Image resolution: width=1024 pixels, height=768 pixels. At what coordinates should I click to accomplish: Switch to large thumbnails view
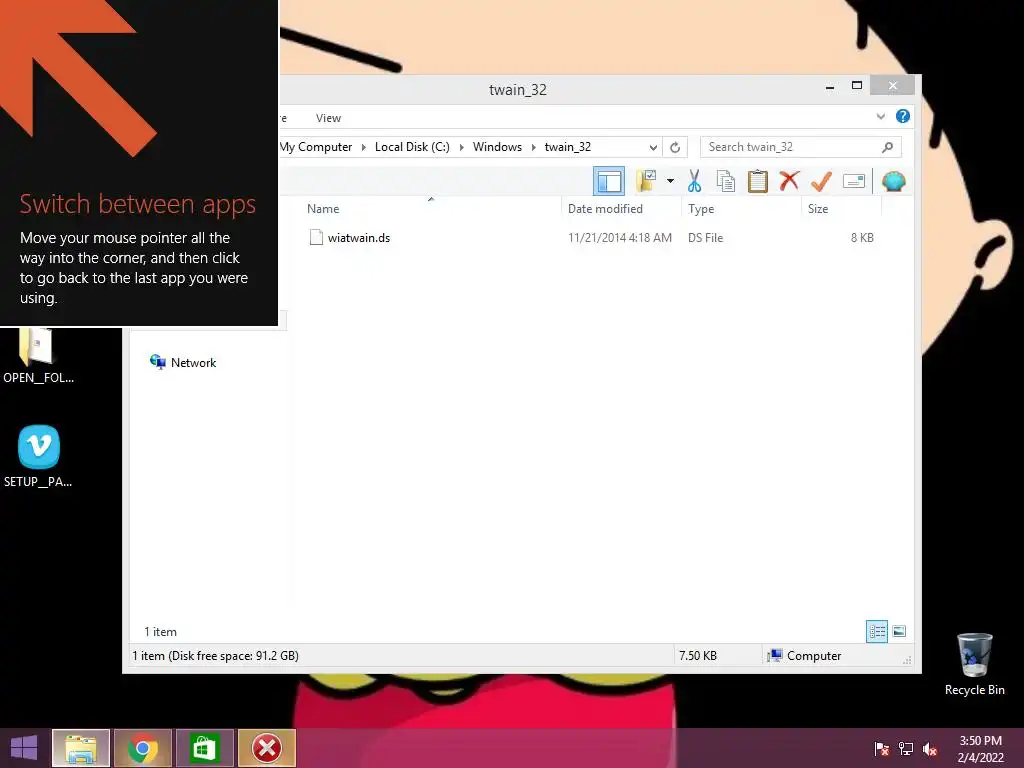tap(899, 631)
